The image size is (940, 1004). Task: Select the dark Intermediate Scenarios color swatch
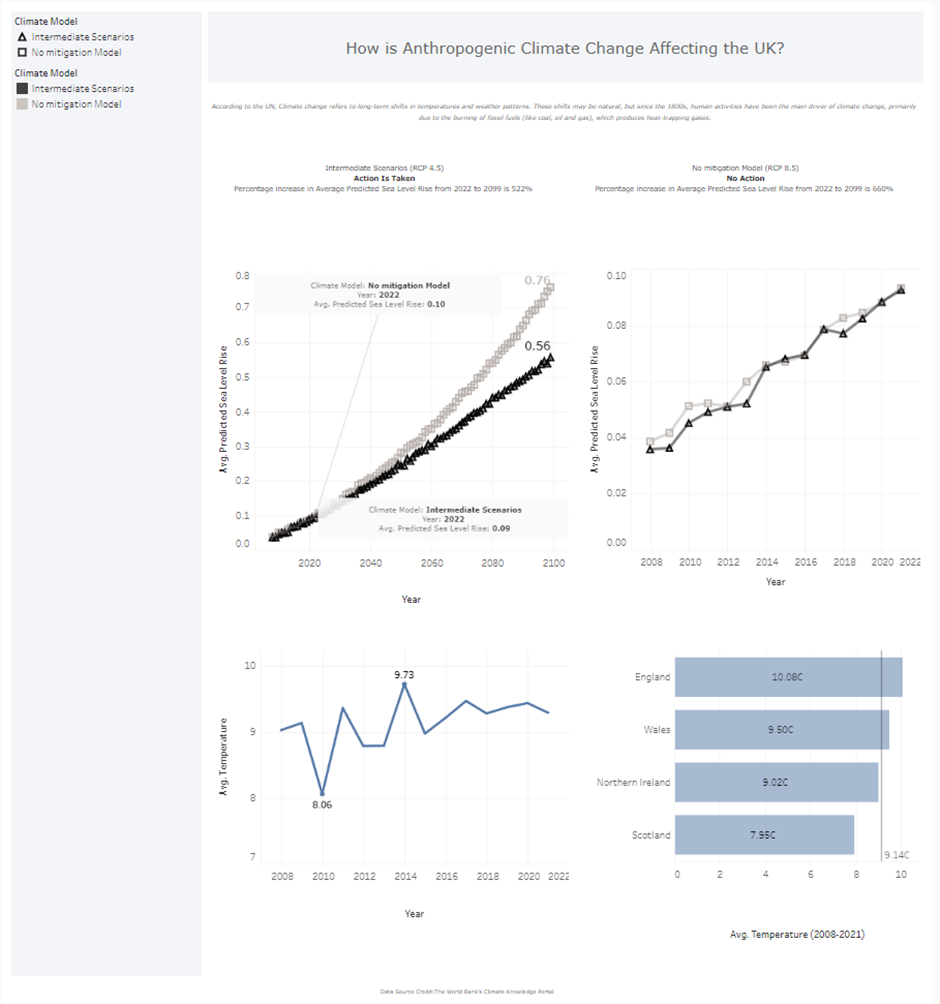tap(22, 89)
